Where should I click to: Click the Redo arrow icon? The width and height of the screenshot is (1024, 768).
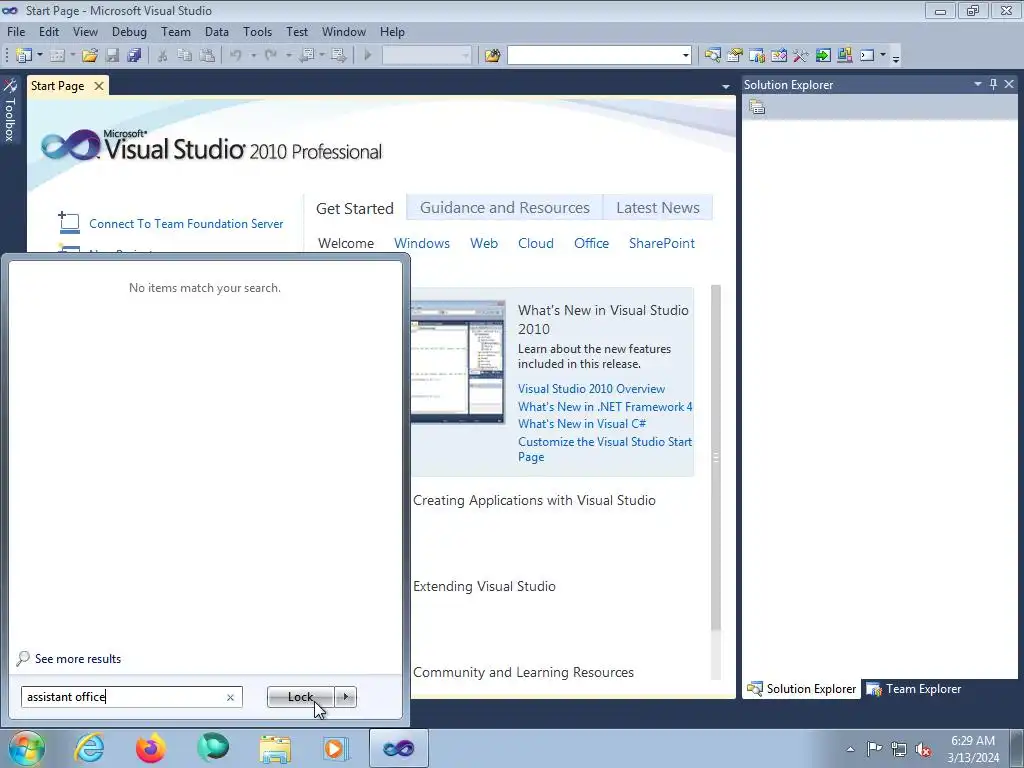click(x=271, y=56)
